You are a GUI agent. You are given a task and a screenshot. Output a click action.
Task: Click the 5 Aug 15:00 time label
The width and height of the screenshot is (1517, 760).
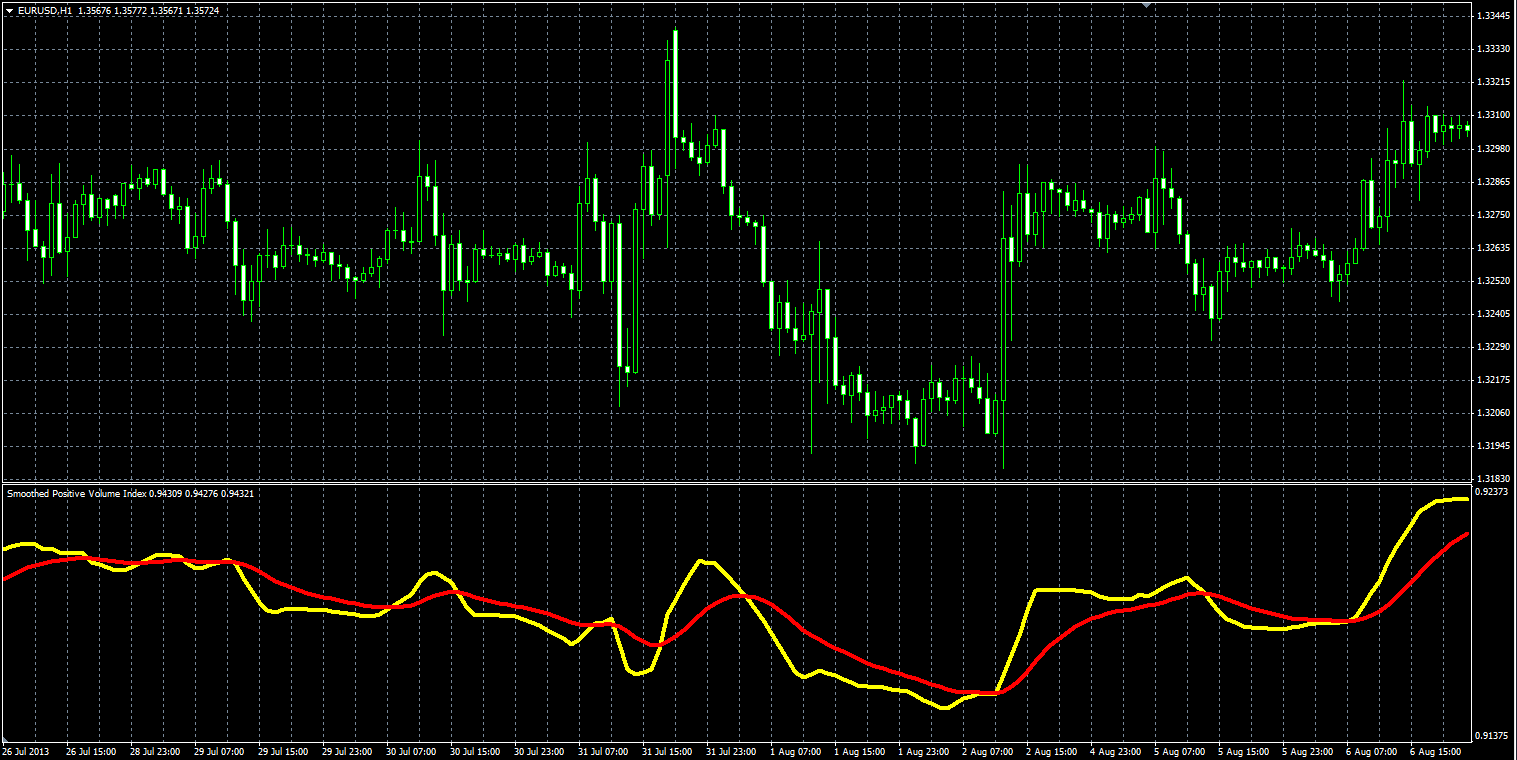(1243, 751)
